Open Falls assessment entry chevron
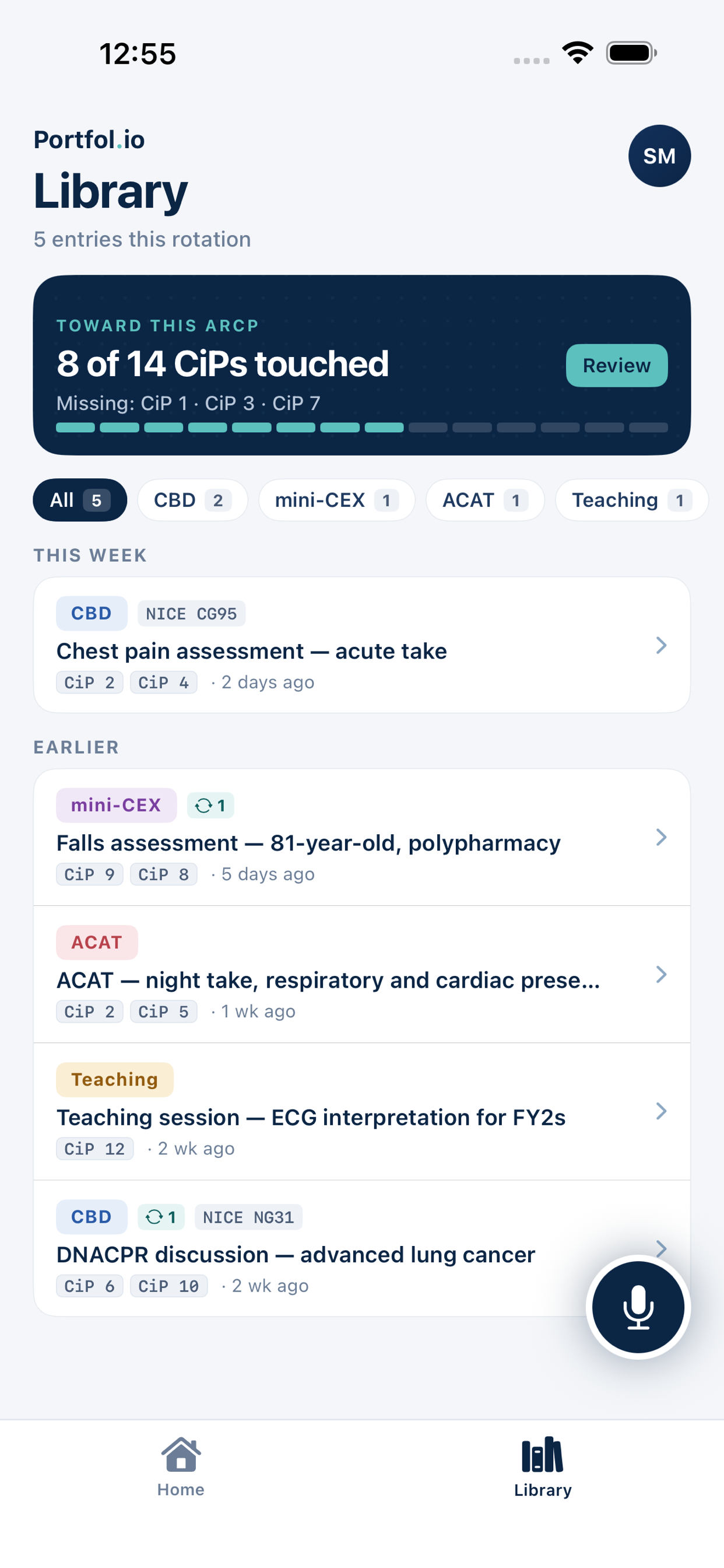 tap(660, 836)
